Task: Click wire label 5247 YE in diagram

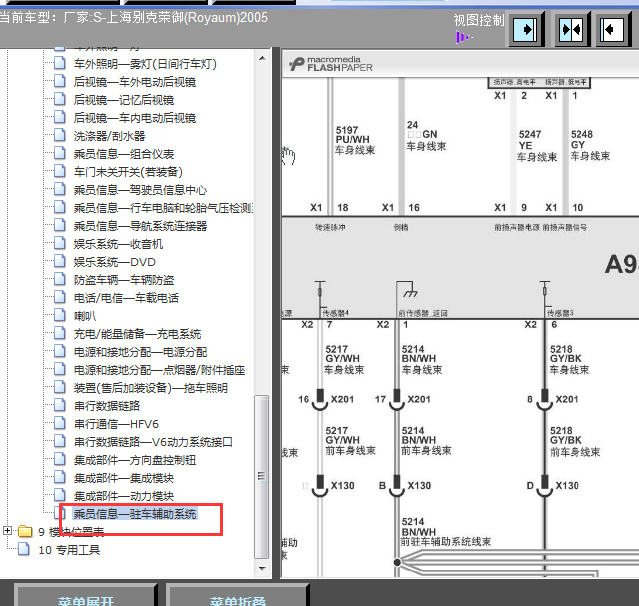Action: pyautogui.click(x=530, y=140)
